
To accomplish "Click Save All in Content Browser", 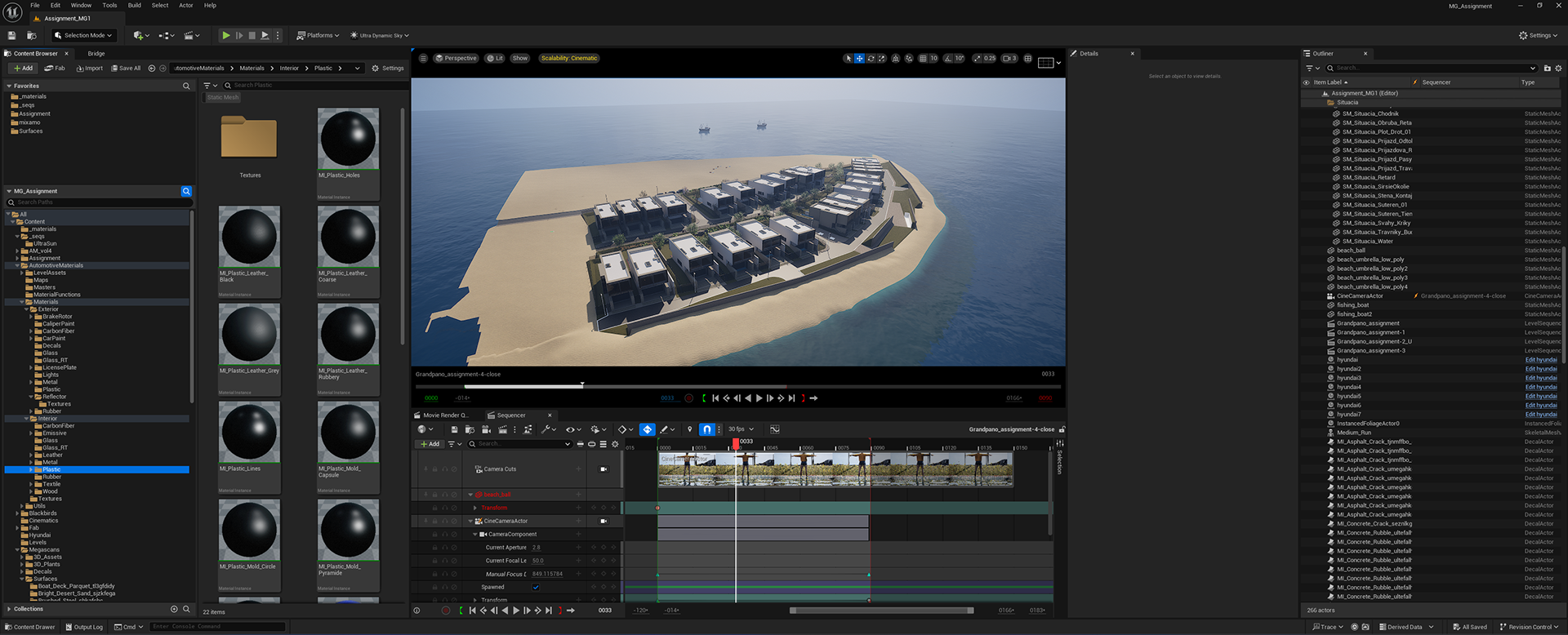I will [x=126, y=69].
